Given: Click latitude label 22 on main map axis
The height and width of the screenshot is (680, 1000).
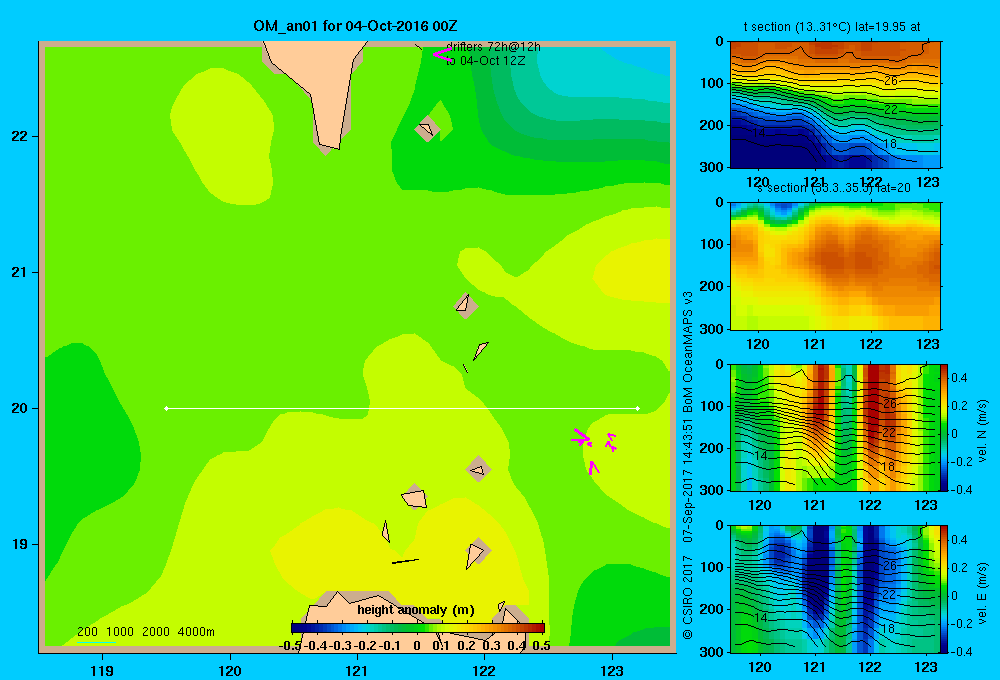Looking at the screenshot, I should (20, 137).
